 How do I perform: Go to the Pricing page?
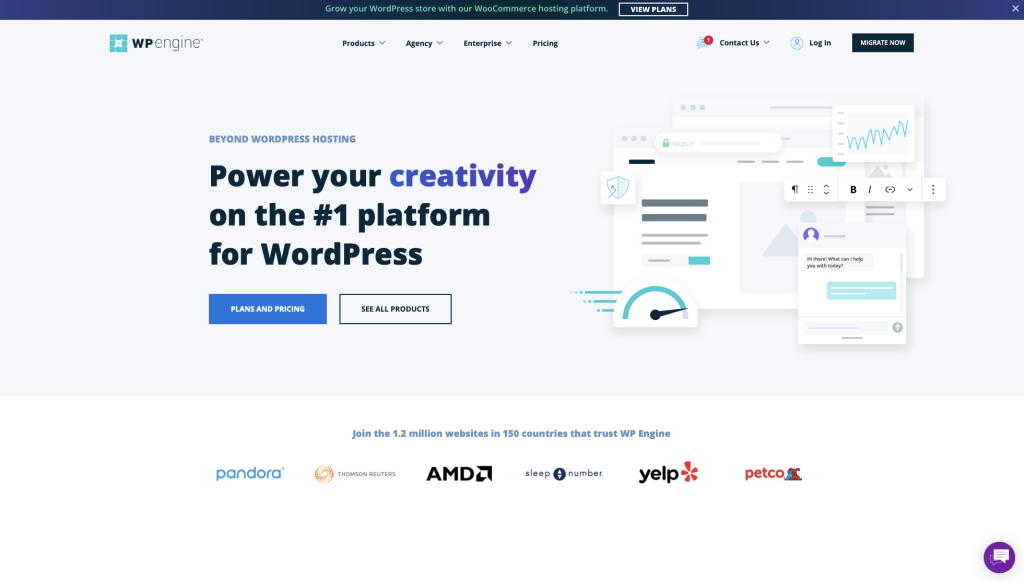pyautogui.click(x=545, y=43)
